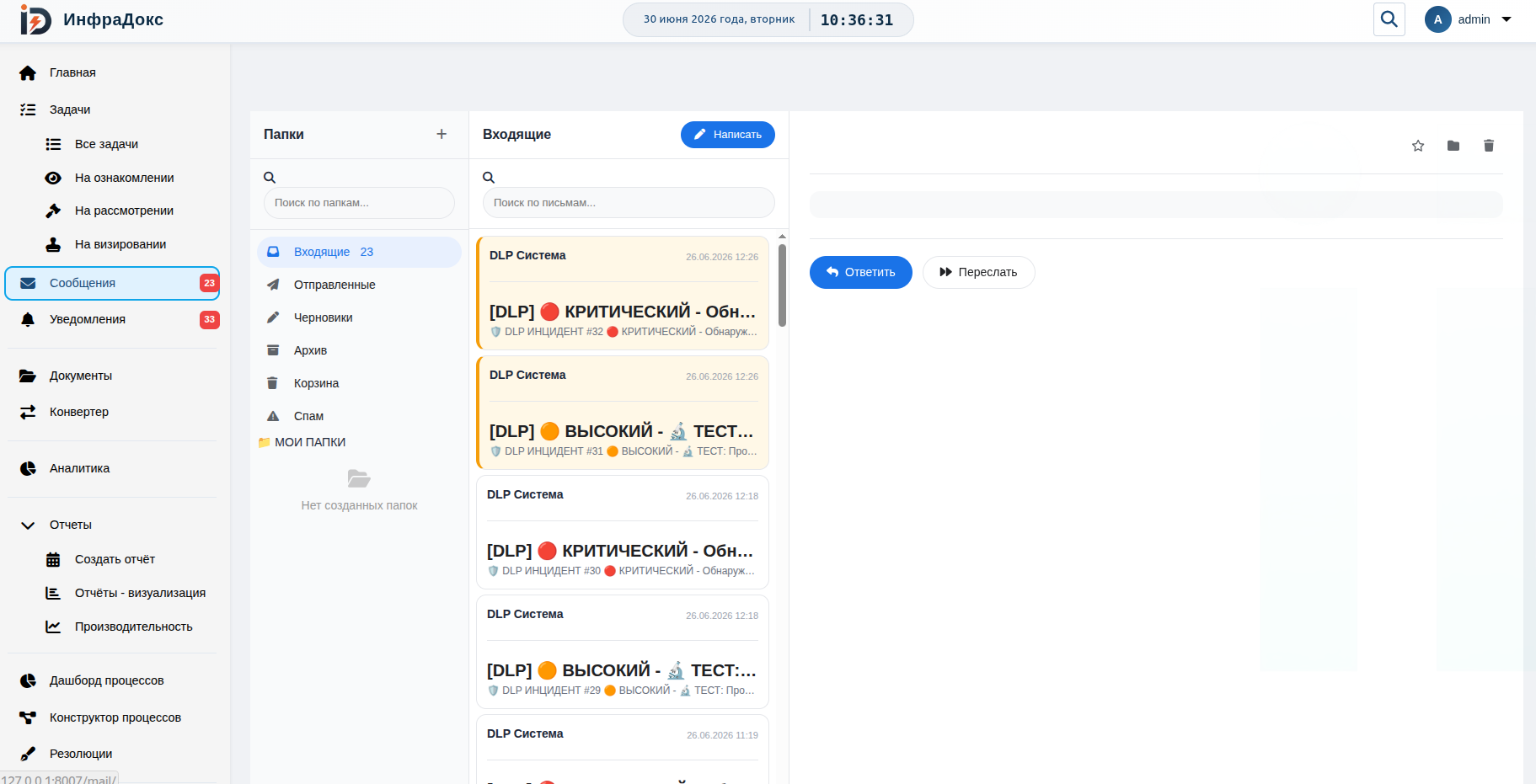Collapse the Отчеты chevron

click(28, 525)
